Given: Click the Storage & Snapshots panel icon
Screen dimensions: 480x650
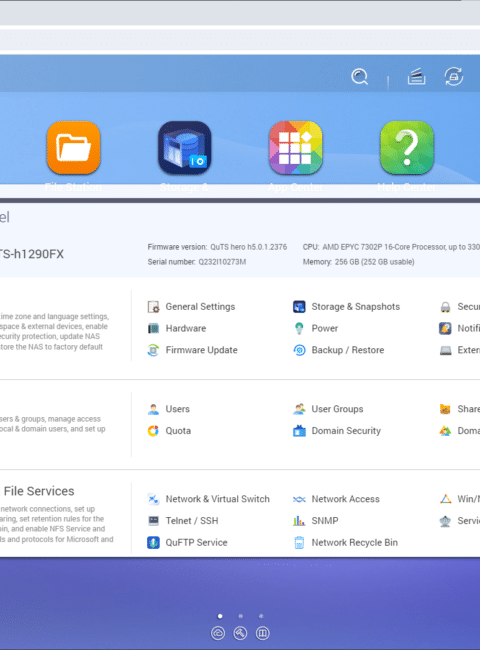Looking at the screenshot, I should click(299, 307).
